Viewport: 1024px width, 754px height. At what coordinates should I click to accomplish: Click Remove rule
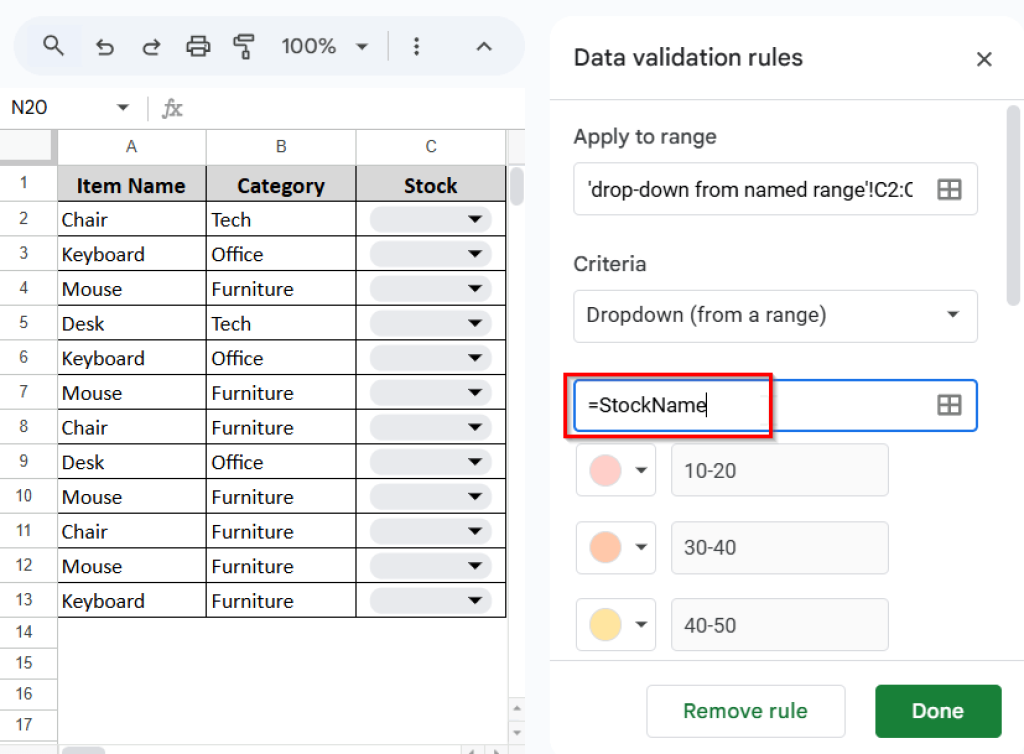745,711
